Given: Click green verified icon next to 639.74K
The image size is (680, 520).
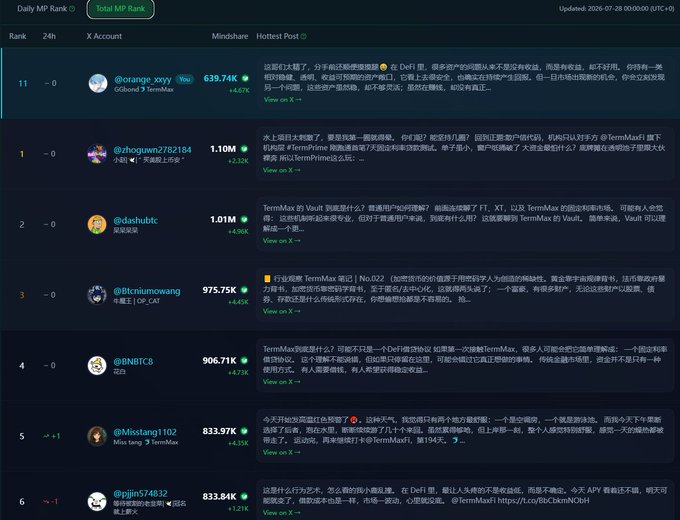Looking at the screenshot, I should pyautogui.click(x=245, y=78).
